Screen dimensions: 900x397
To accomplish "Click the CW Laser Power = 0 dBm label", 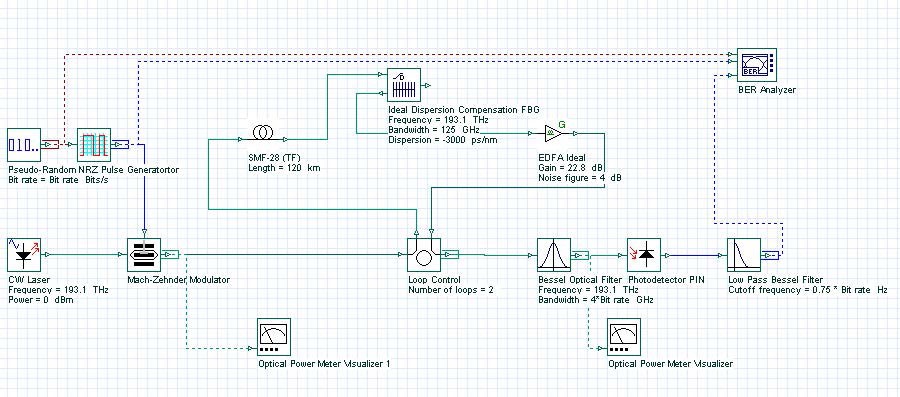I will (41, 299).
